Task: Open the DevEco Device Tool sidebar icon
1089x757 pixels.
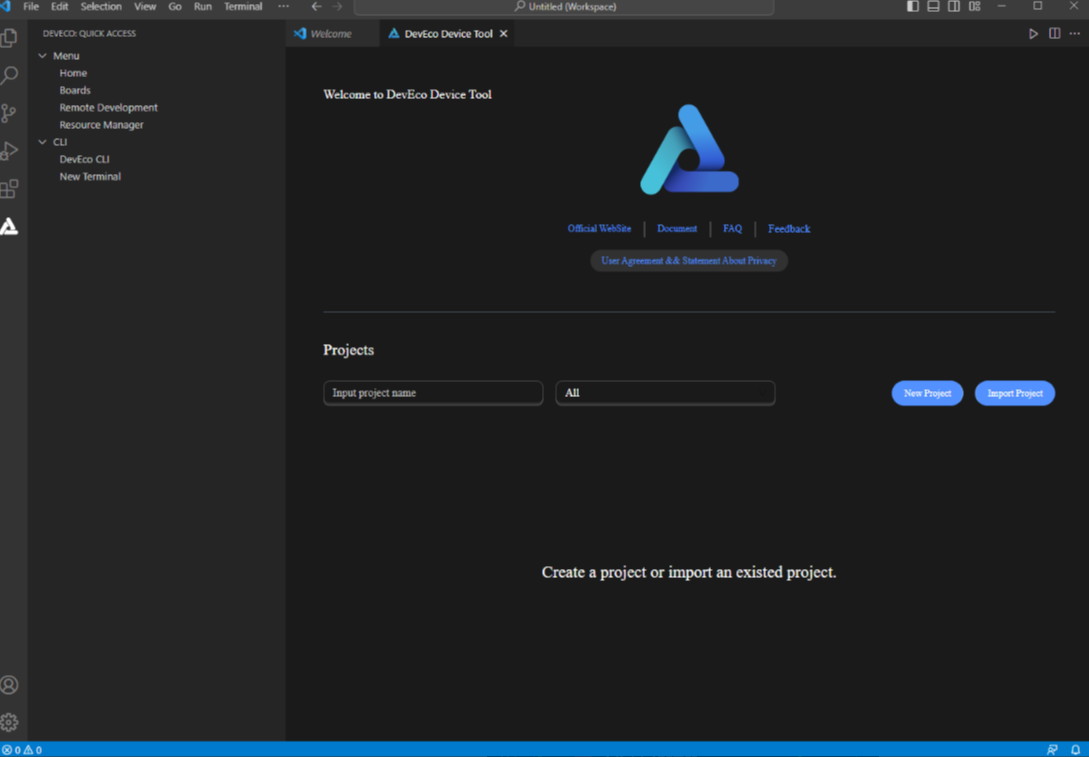Action: click(x=10, y=226)
